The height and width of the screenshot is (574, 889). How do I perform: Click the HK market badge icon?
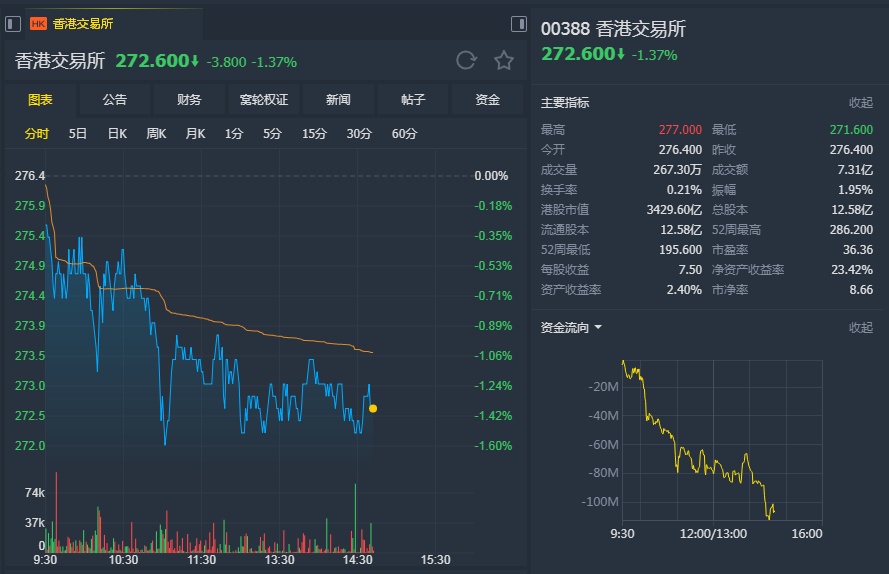[39, 23]
